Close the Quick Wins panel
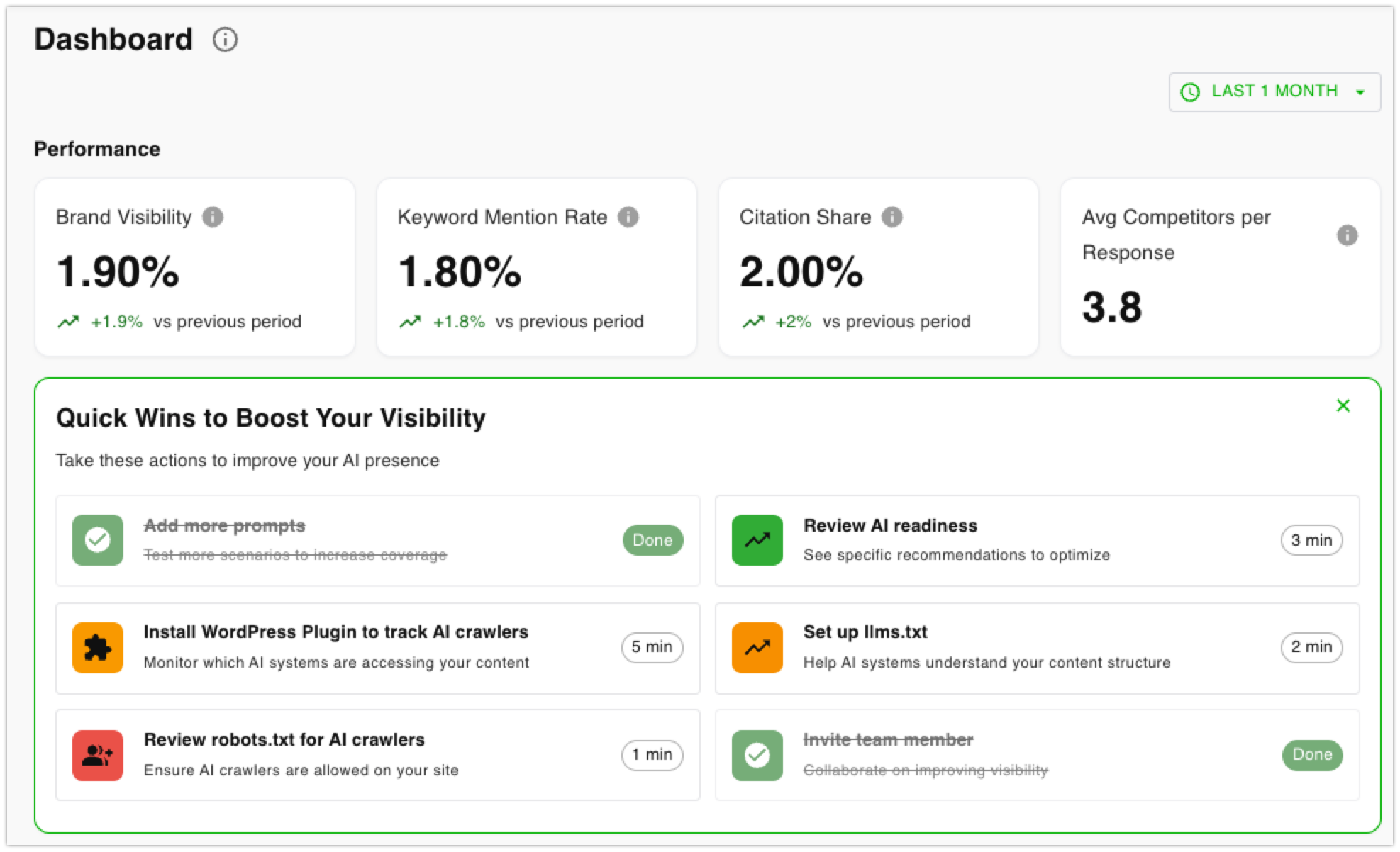The image size is (1400, 852). point(1343,405)
